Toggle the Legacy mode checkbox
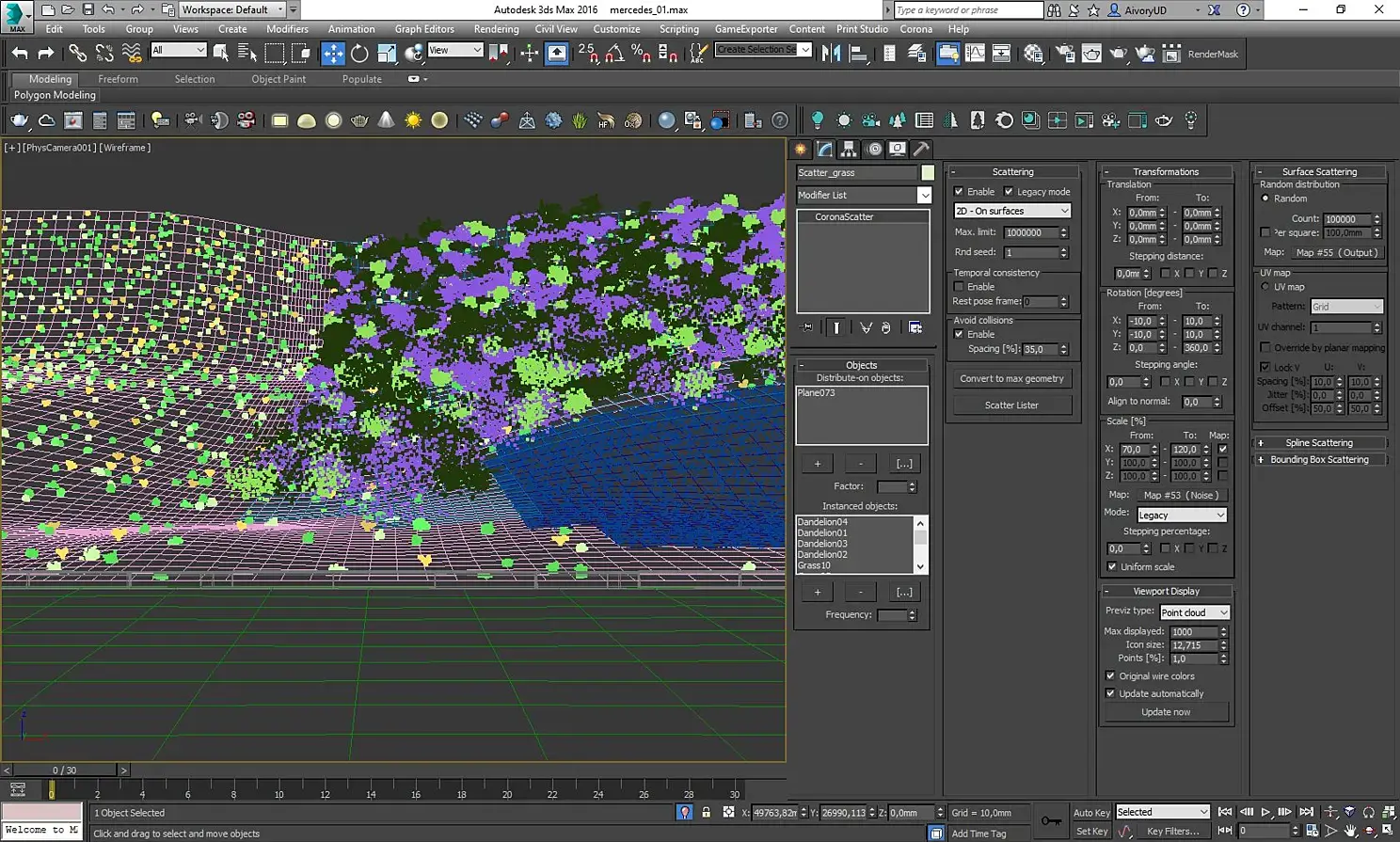 tap(1009, 192)
